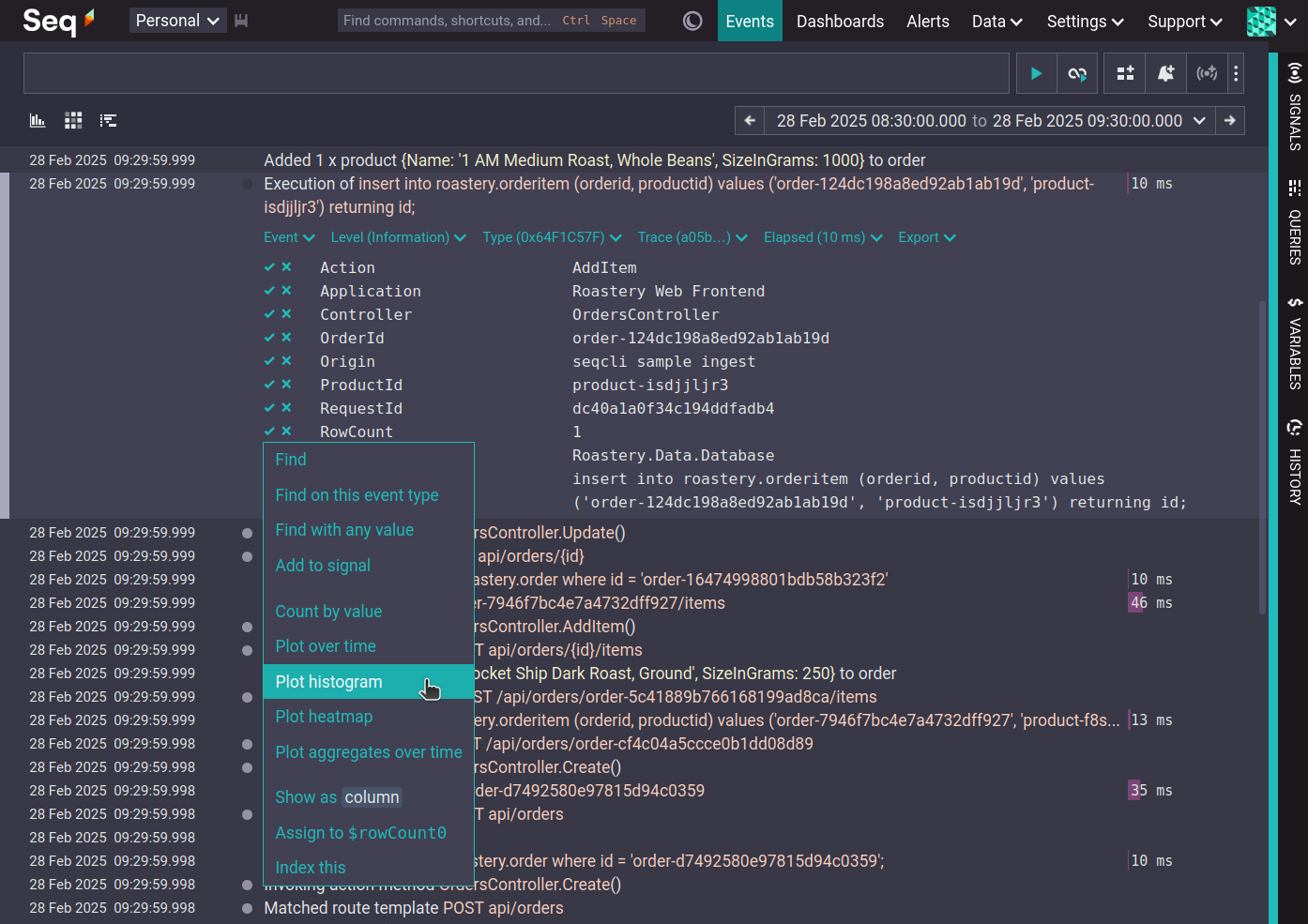The height and width of the screenshot is (924, 1308).
Task: Click the save workspace icon beside Personal
Action: tap(241, 21)
